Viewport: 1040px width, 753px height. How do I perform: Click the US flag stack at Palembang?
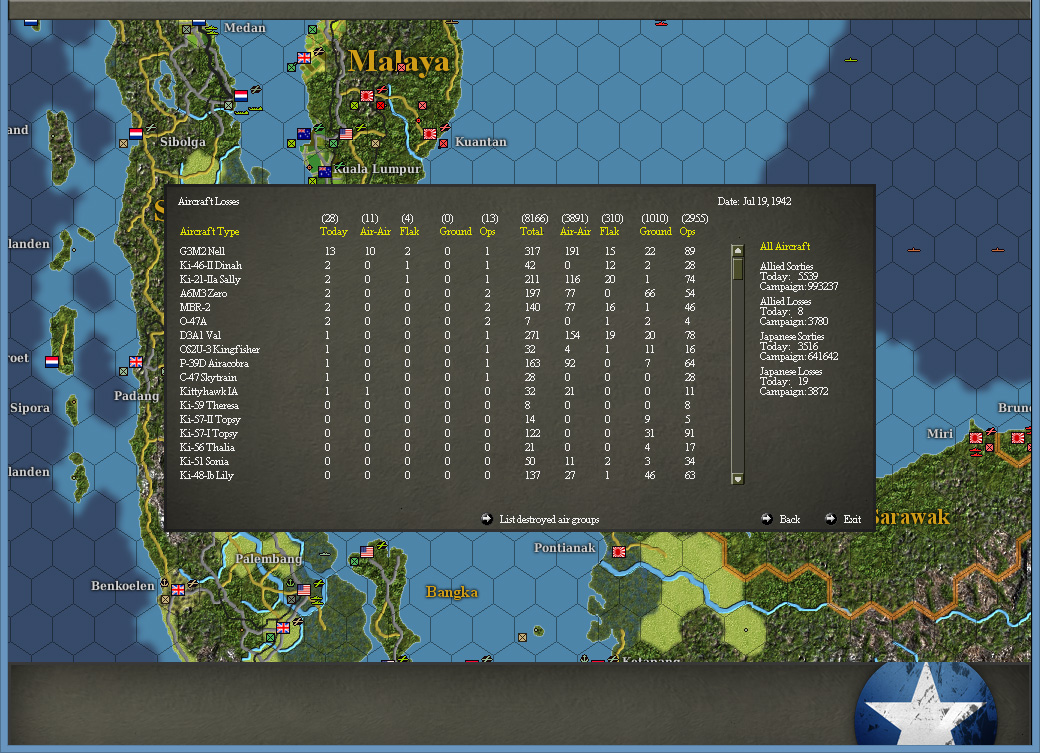(x=303, y=589)
